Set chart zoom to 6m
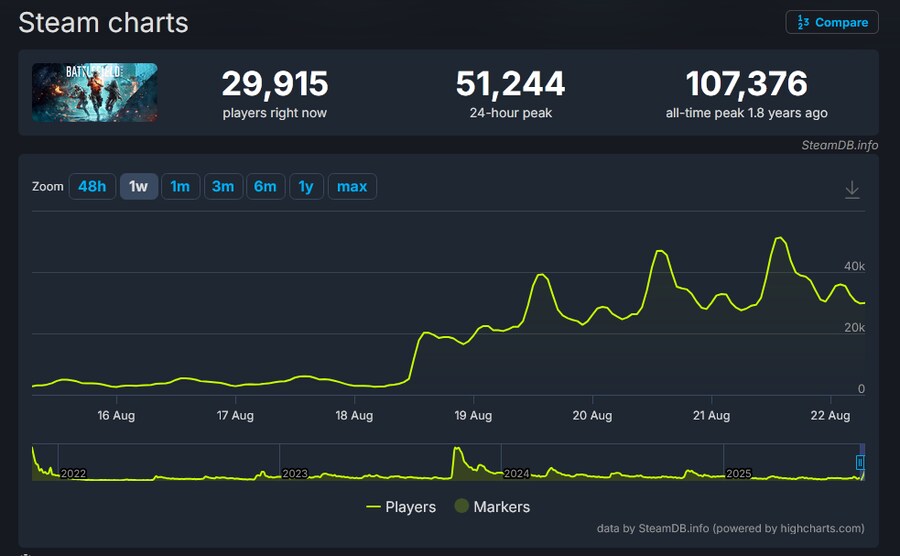This screenshot has height=556, width=900. tap(265, 186)
